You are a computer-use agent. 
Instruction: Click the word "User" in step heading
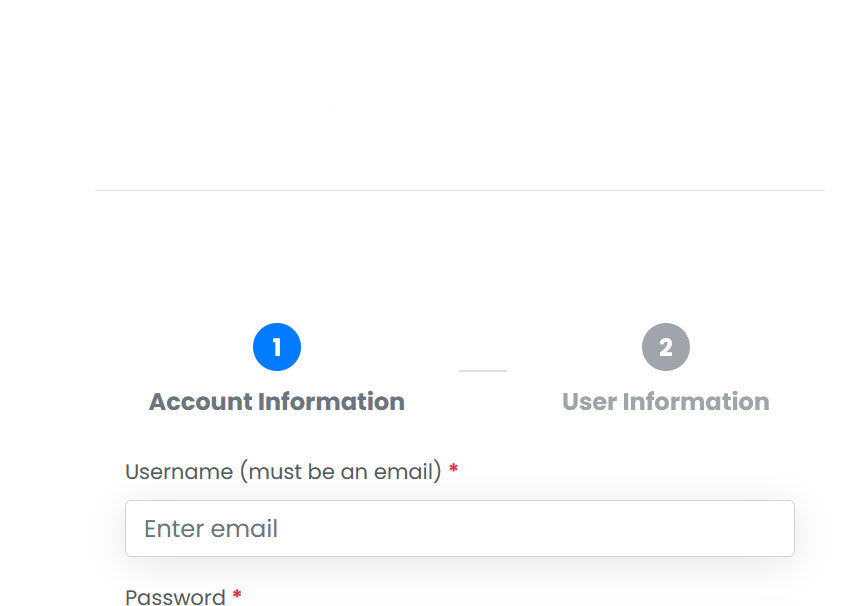(x=588, y=402)
